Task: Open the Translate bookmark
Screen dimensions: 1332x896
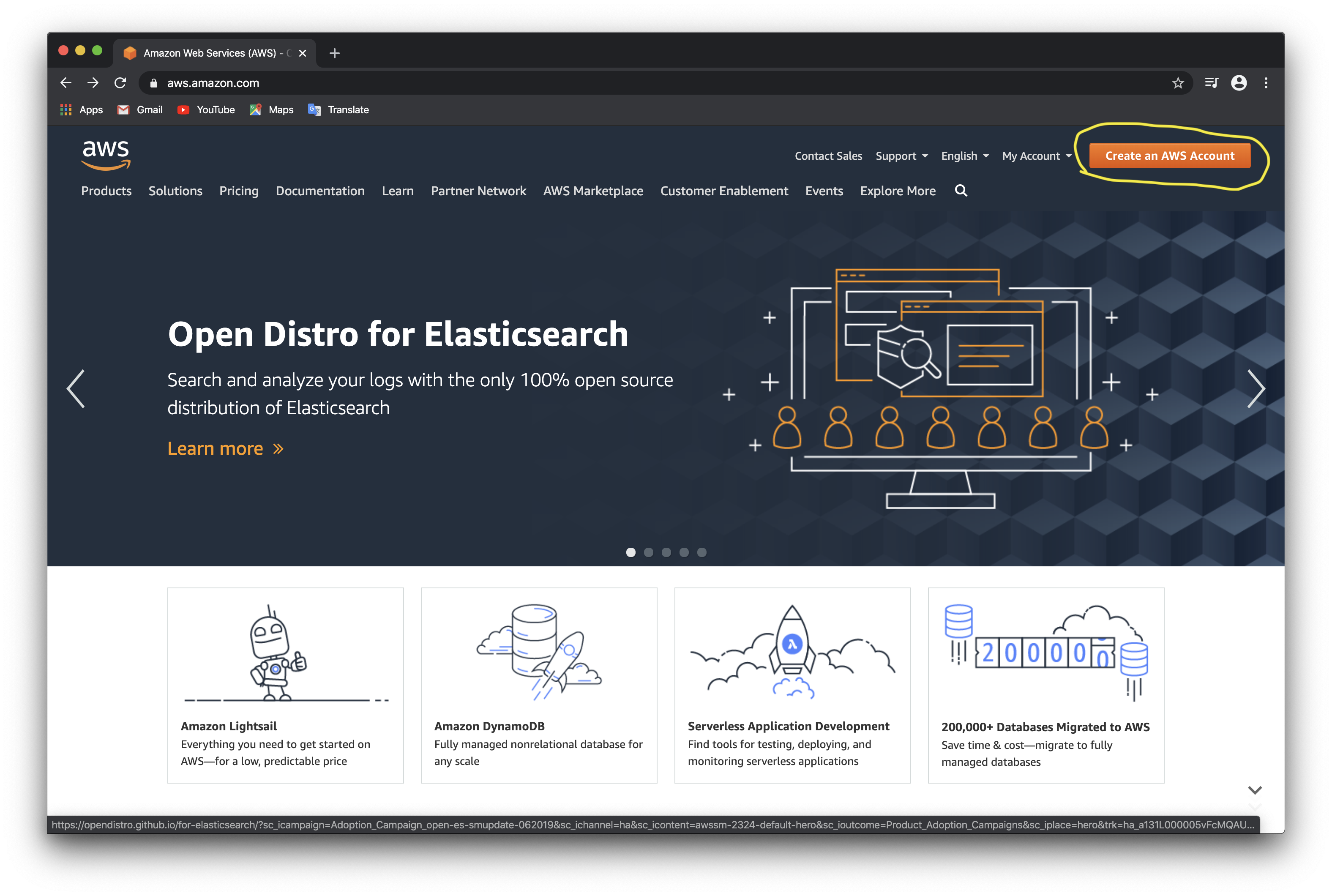Action: (338, 110)
